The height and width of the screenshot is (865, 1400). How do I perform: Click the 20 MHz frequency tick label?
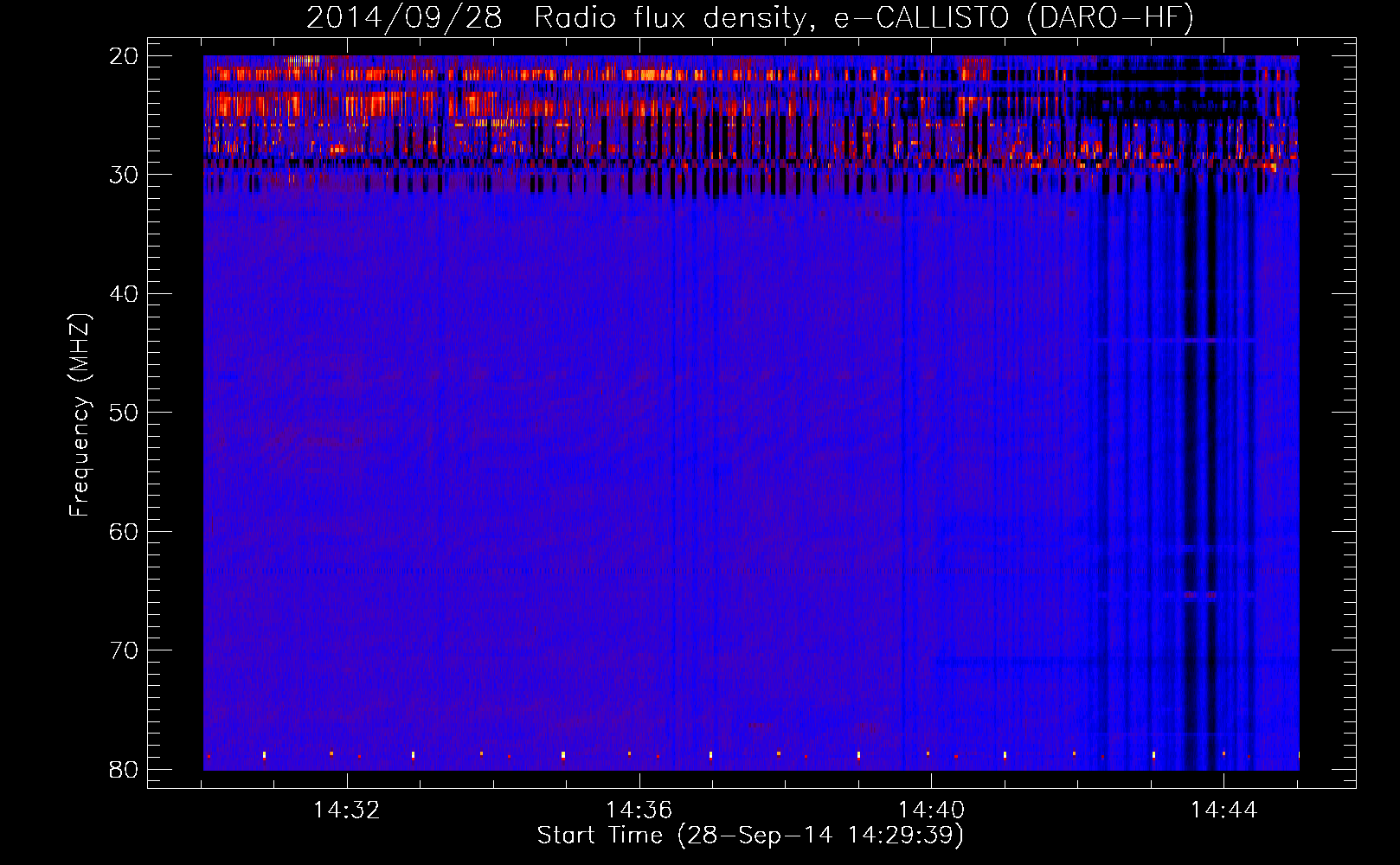pyautogui.click(x=125, y=56)
